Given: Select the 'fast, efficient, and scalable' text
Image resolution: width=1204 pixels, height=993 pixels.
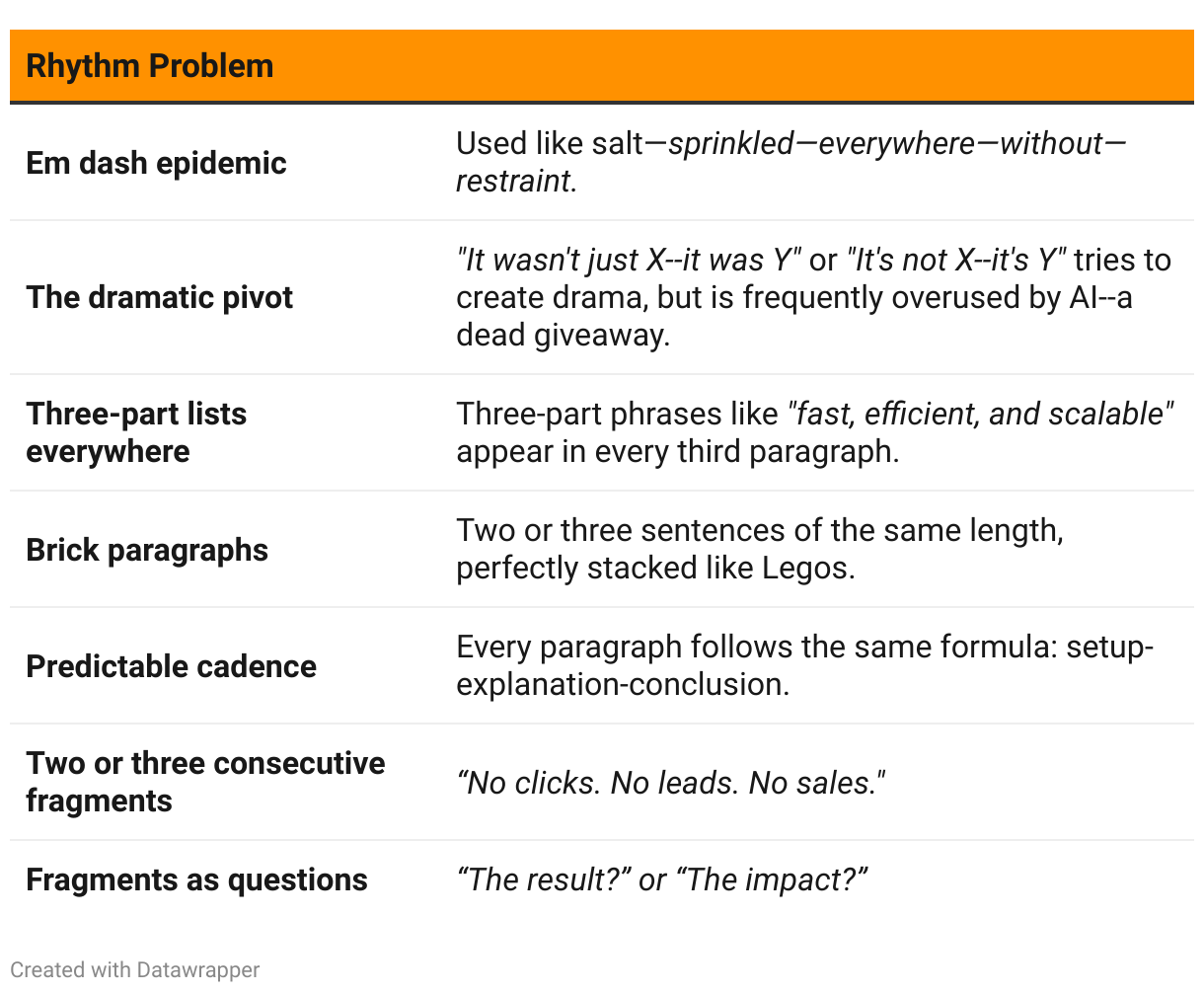Looking at the screenshot, I should click(980, 414).
